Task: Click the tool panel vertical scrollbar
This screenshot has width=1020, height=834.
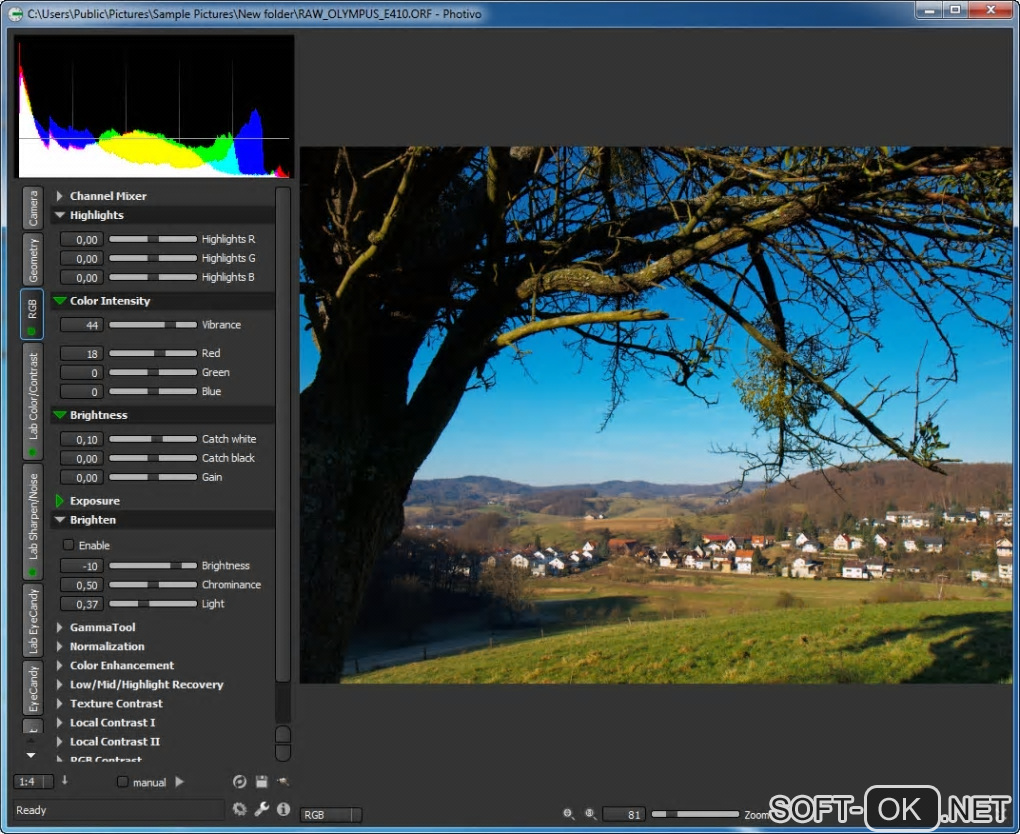Action: [x=282, y=435]
